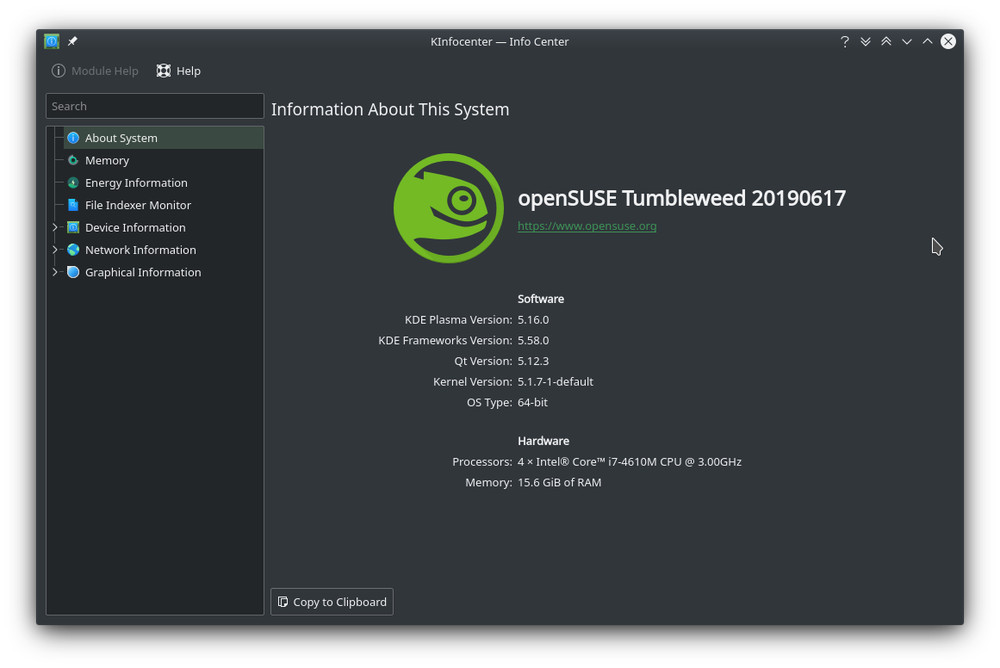This screenshot has width=1000, height=668.
Task: Open the Help menu
Action: pos(187,71)
